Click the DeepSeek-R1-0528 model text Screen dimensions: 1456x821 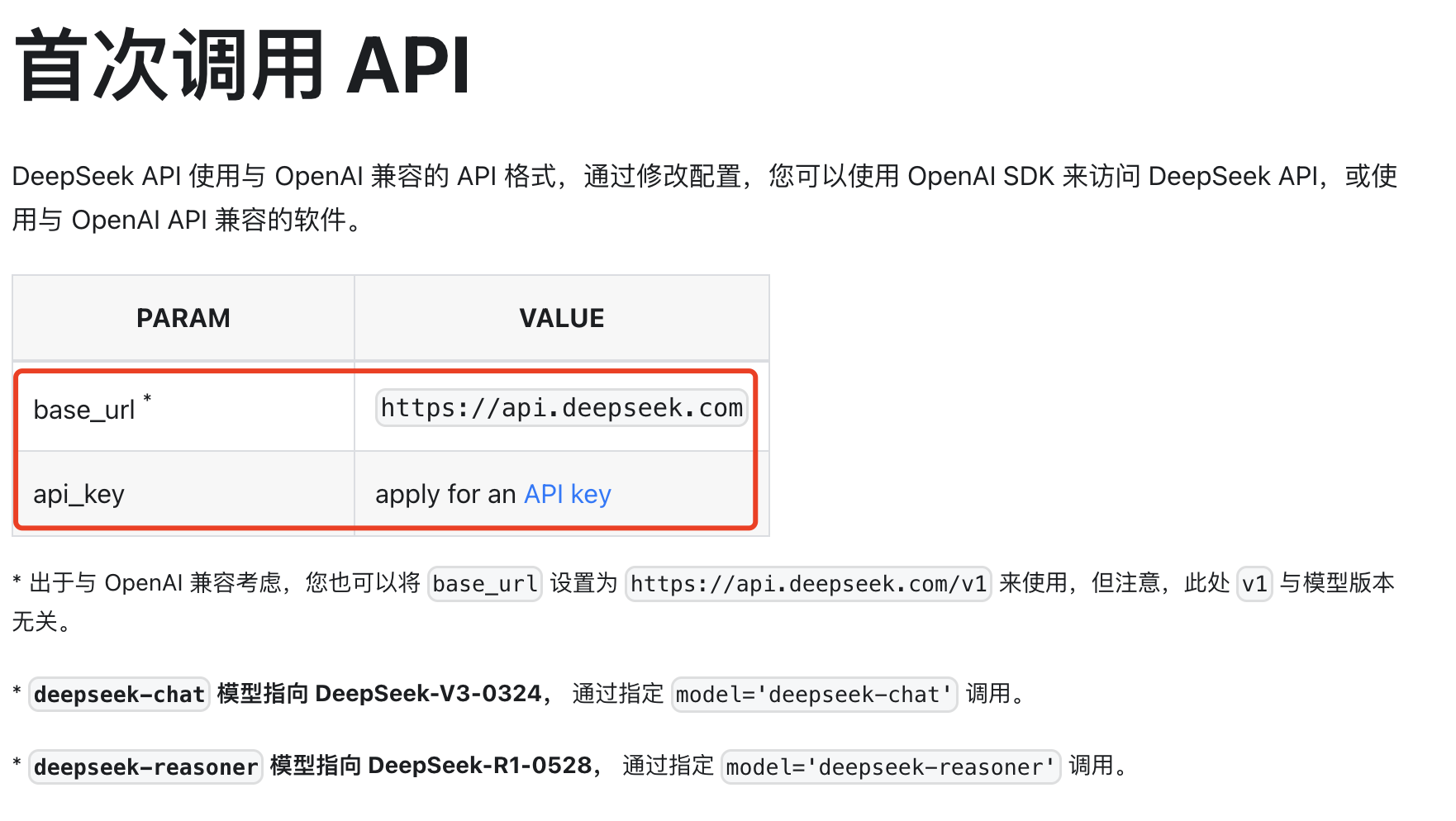click(x=480, y=766)
